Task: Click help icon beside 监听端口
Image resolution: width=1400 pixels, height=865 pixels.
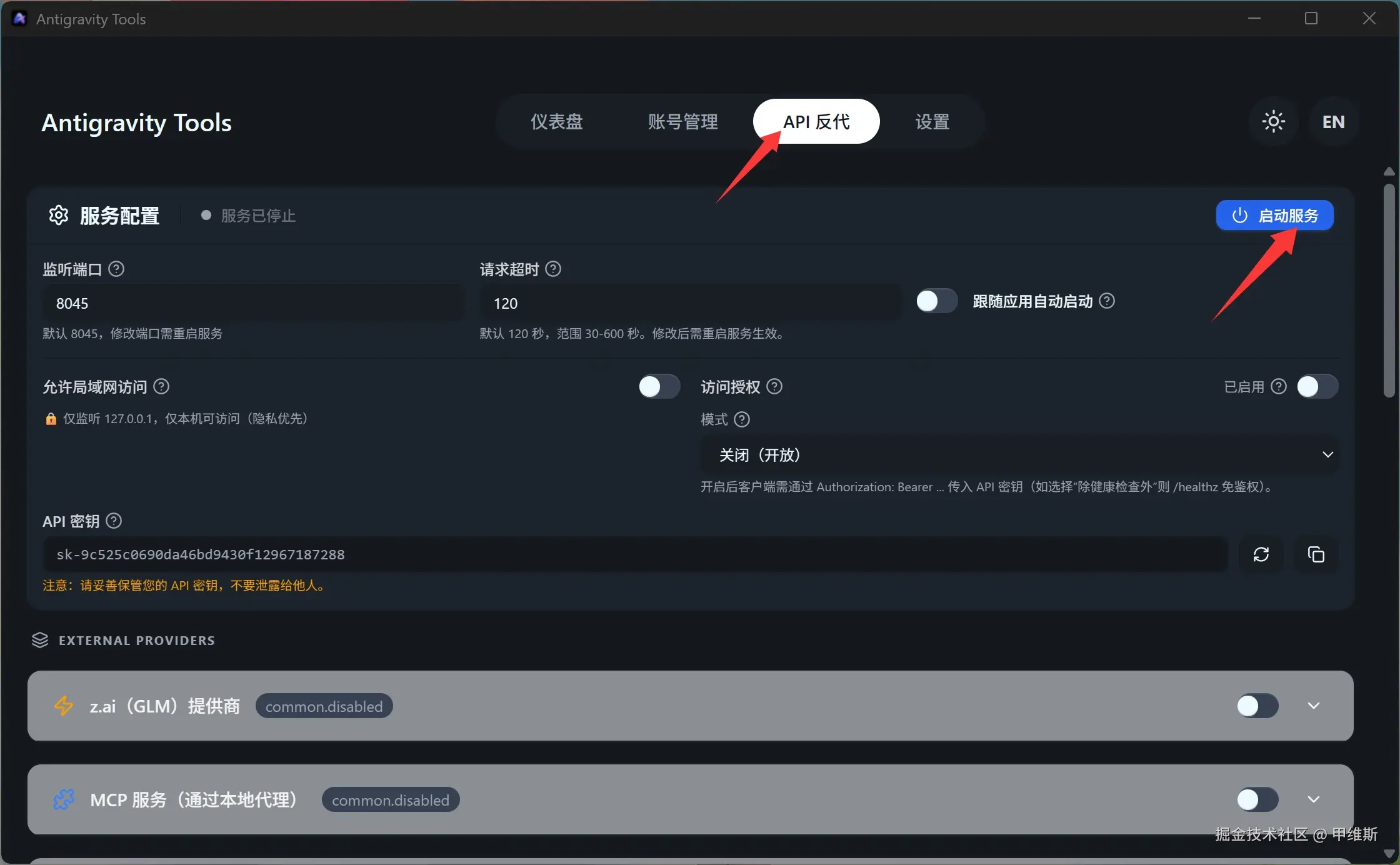Action: 116,269
